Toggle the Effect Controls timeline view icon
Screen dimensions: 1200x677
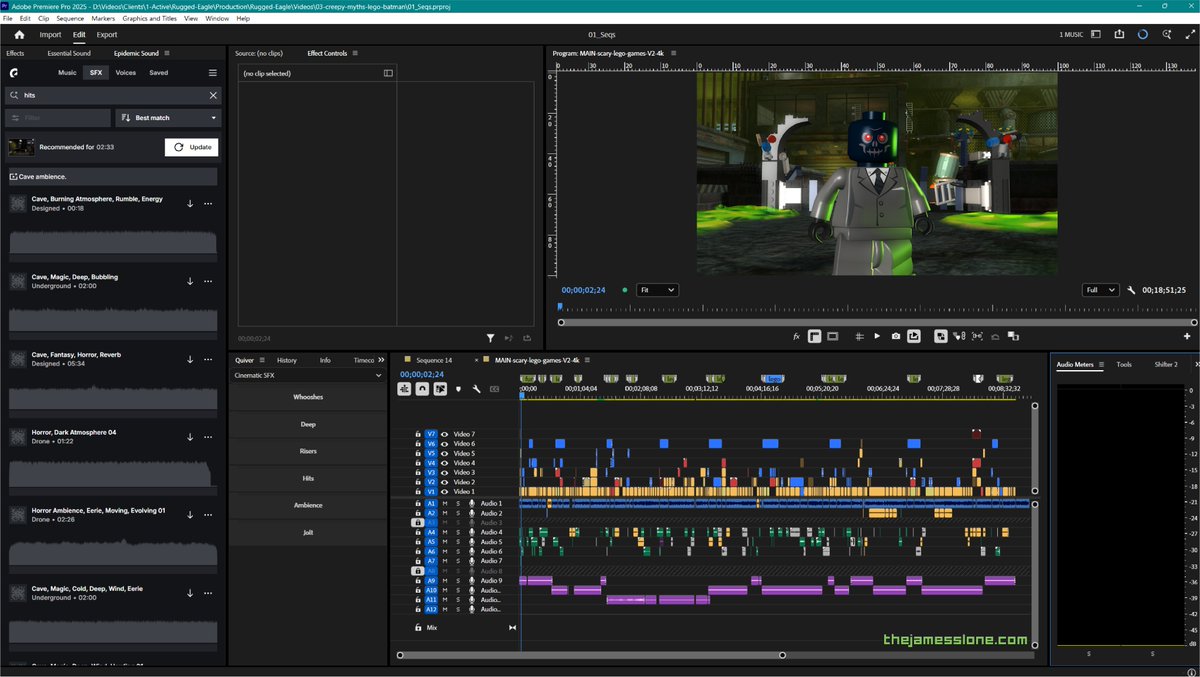(388, 73)
